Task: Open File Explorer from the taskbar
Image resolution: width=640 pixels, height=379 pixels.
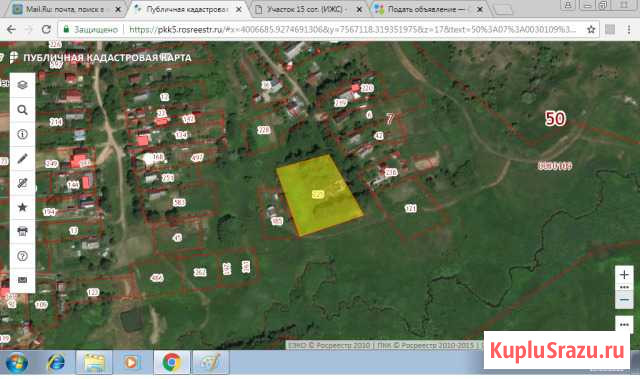Action: tap(94, 362)
